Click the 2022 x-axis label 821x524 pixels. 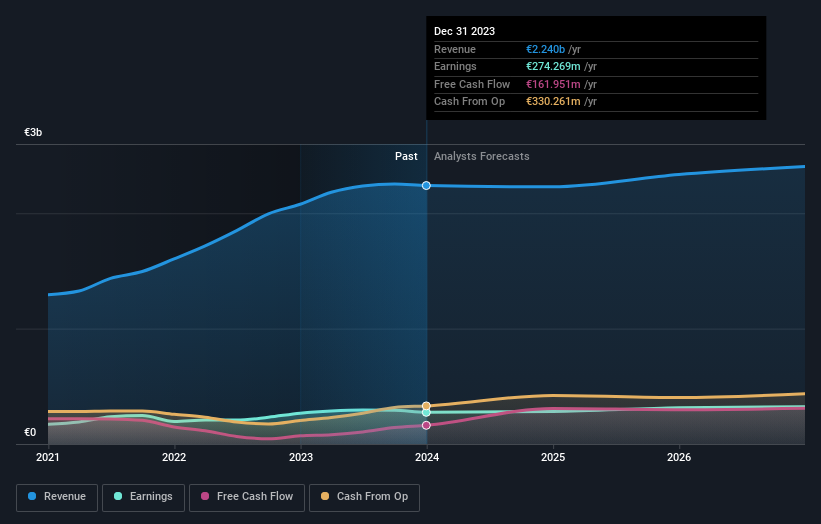(x=174, y=457)
